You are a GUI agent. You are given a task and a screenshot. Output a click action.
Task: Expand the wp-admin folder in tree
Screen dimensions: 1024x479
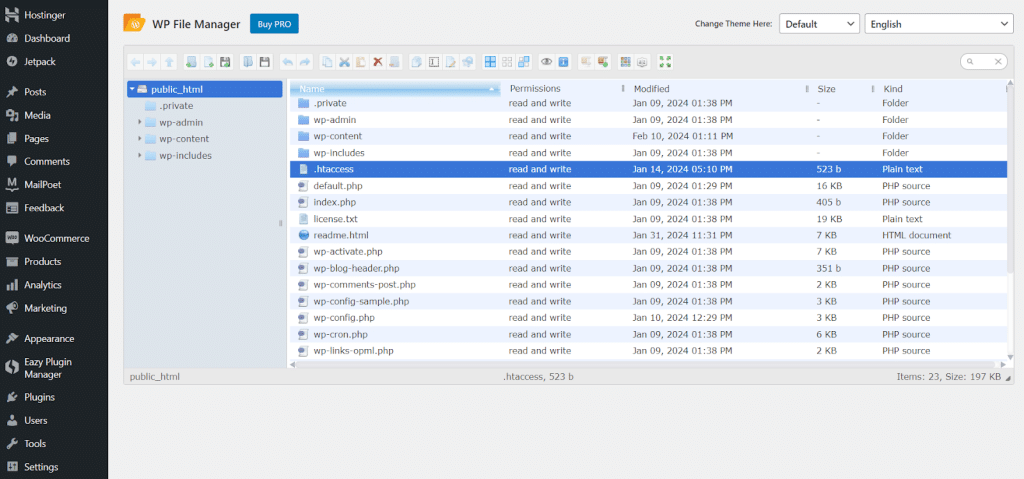tap(140, 122)
